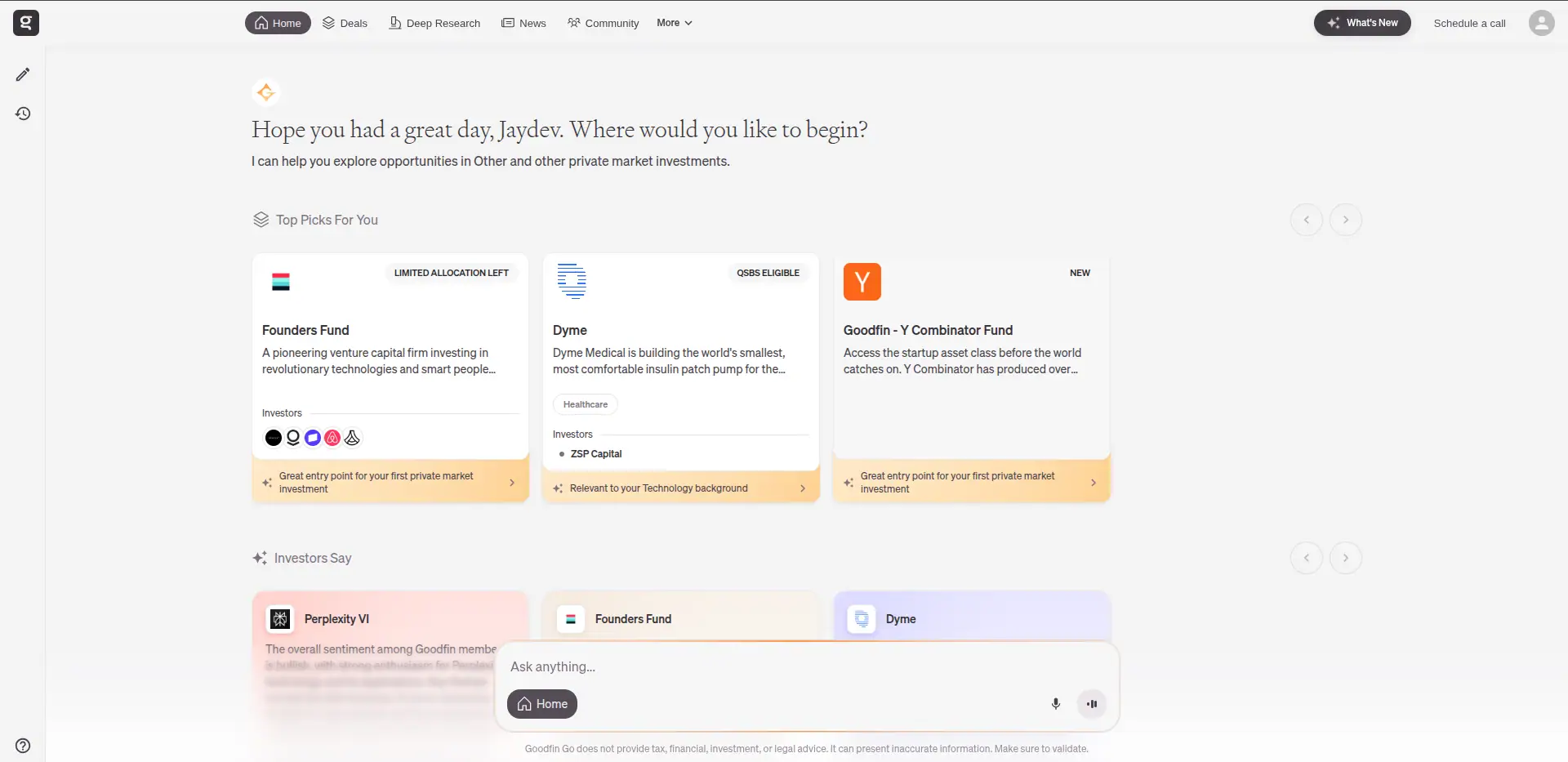
Task: Click the Home context chip in chat box
Action: point(542,704)
